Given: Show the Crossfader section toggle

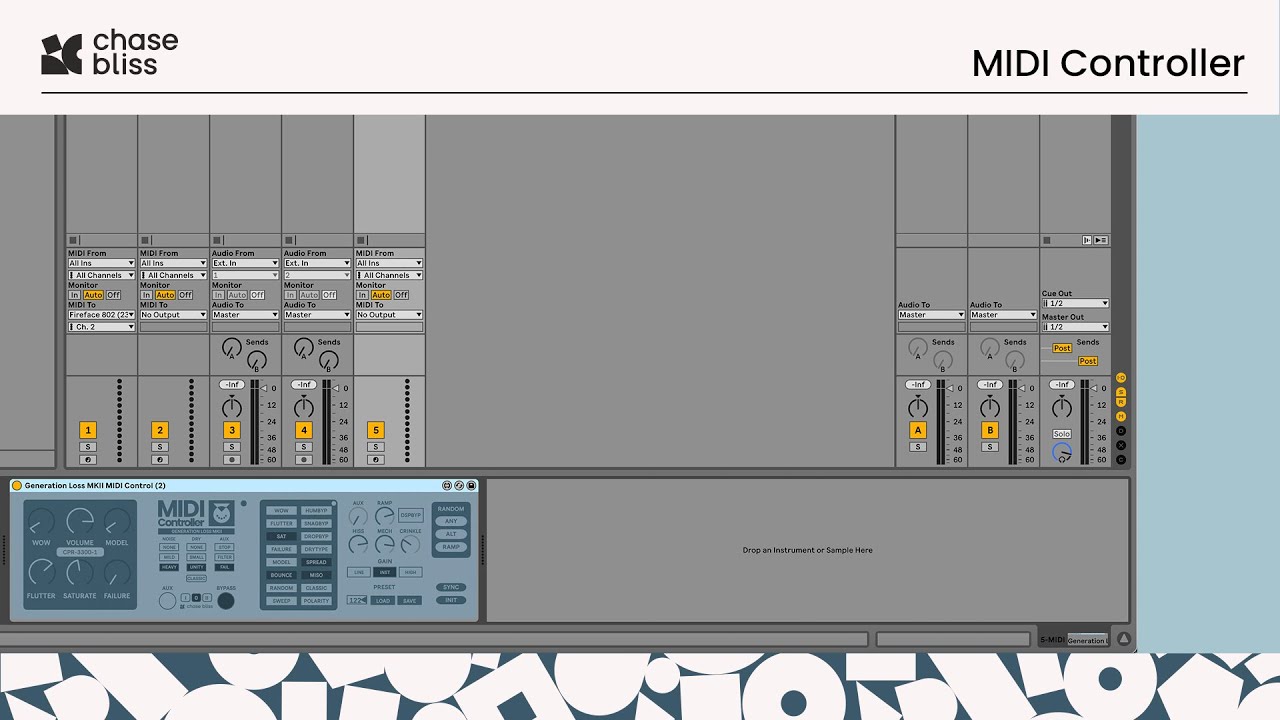Looking at the screenshot, I should [1121, 445].
